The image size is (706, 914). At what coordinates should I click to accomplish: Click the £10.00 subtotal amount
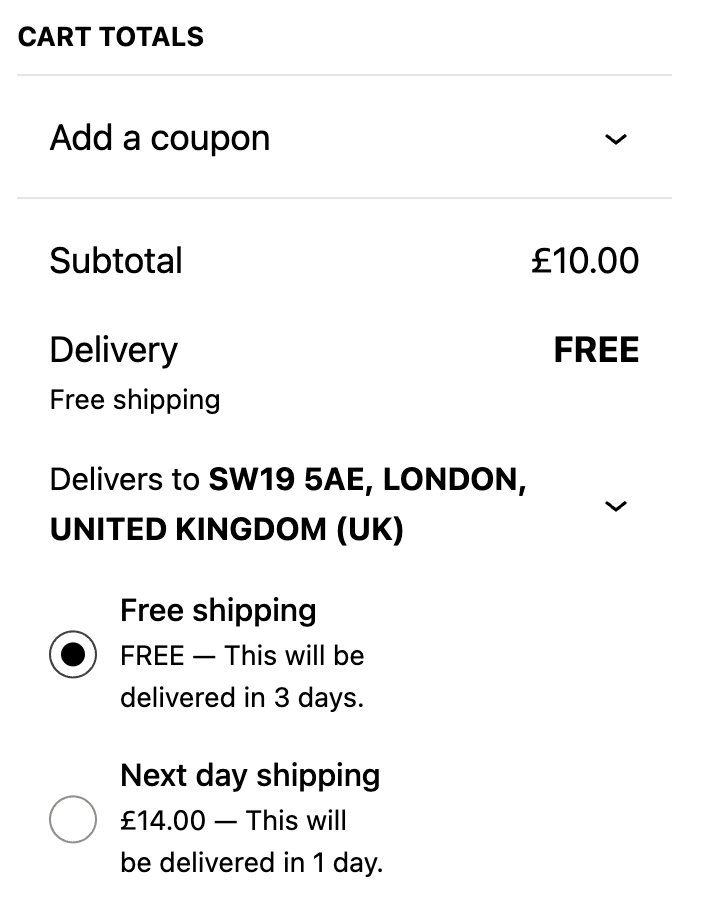pos(584,260)
